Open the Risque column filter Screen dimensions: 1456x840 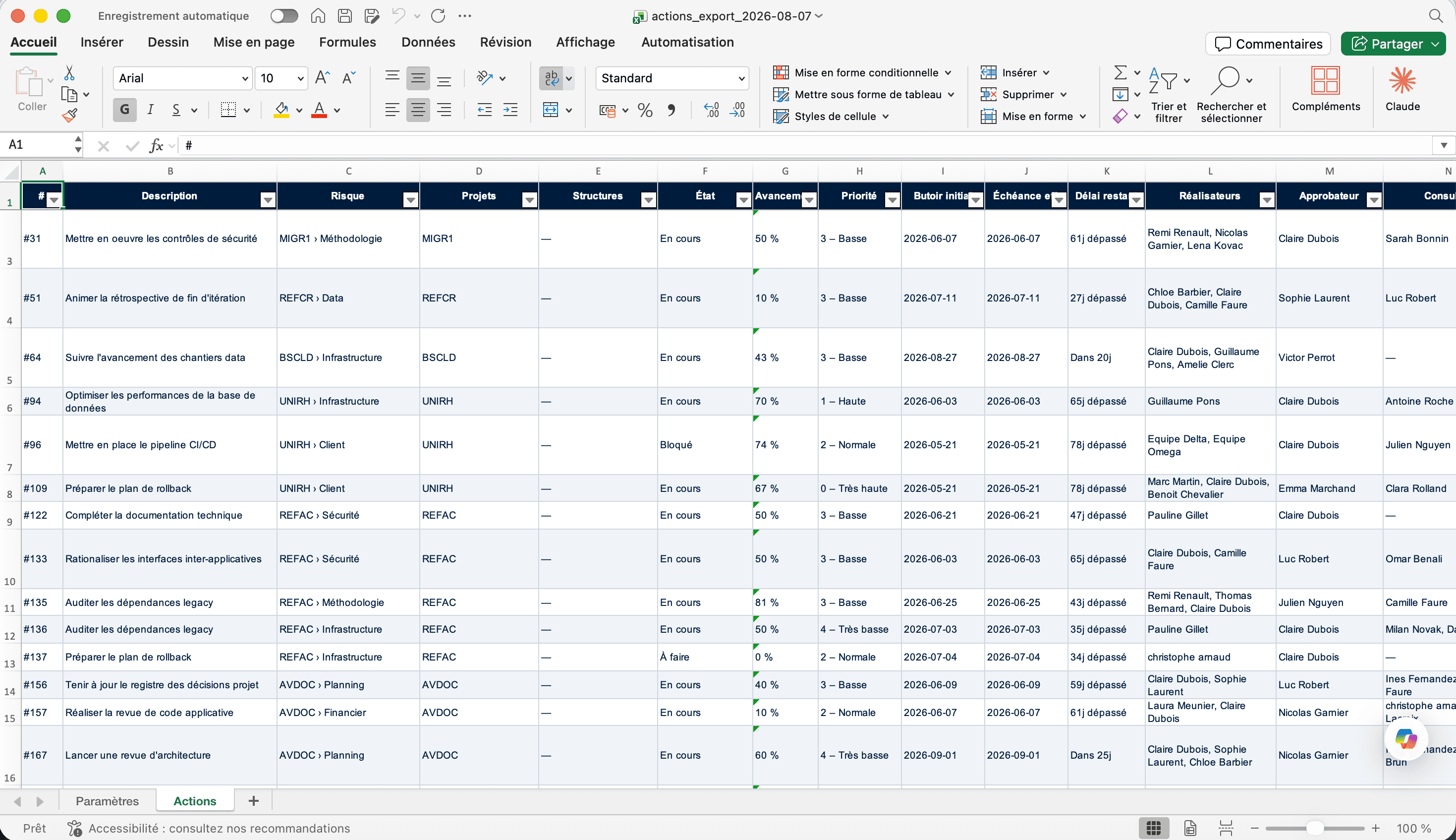click(410, 200)
